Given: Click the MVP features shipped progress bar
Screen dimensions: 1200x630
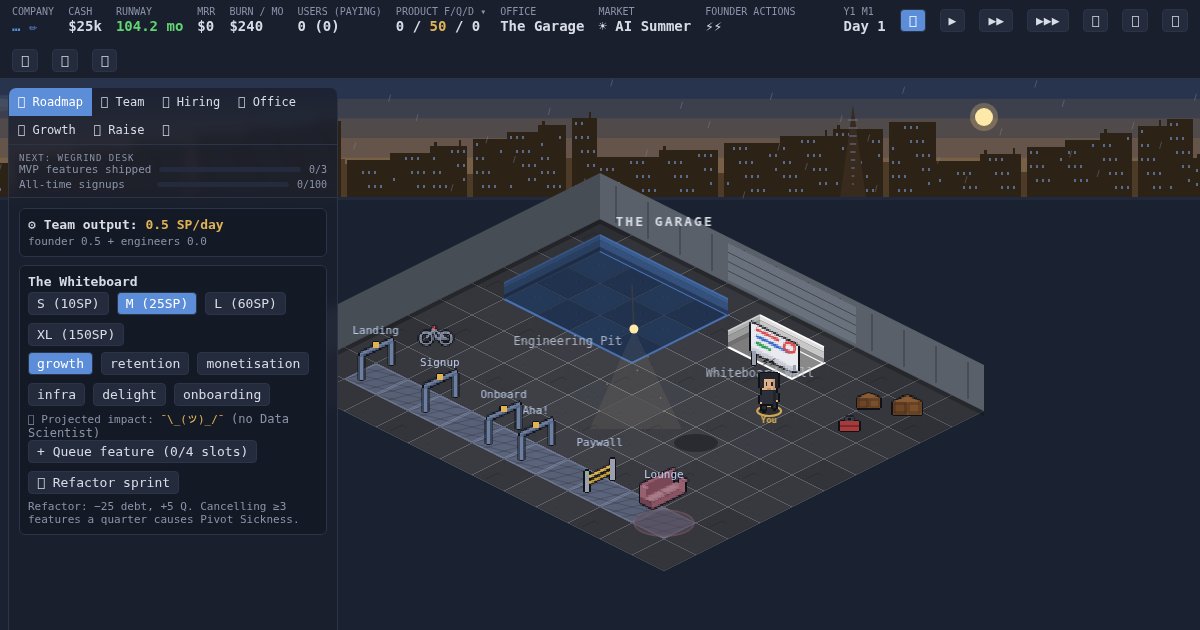Looking at the screenshot, I should 229,170.
